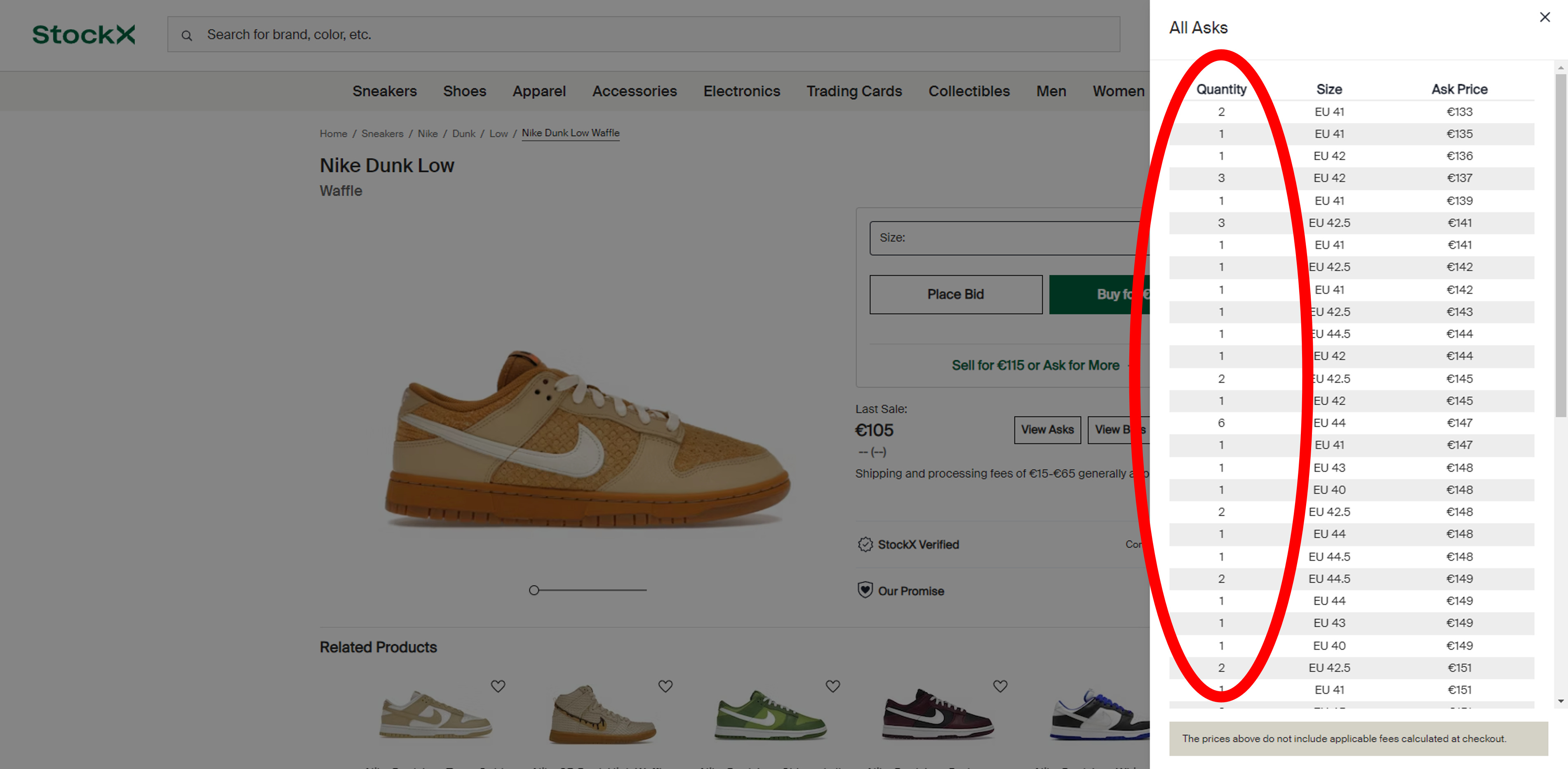Click the All Asks panel scrollbar
This screenshot has height=769, width=1568.
click(1560, 245)
